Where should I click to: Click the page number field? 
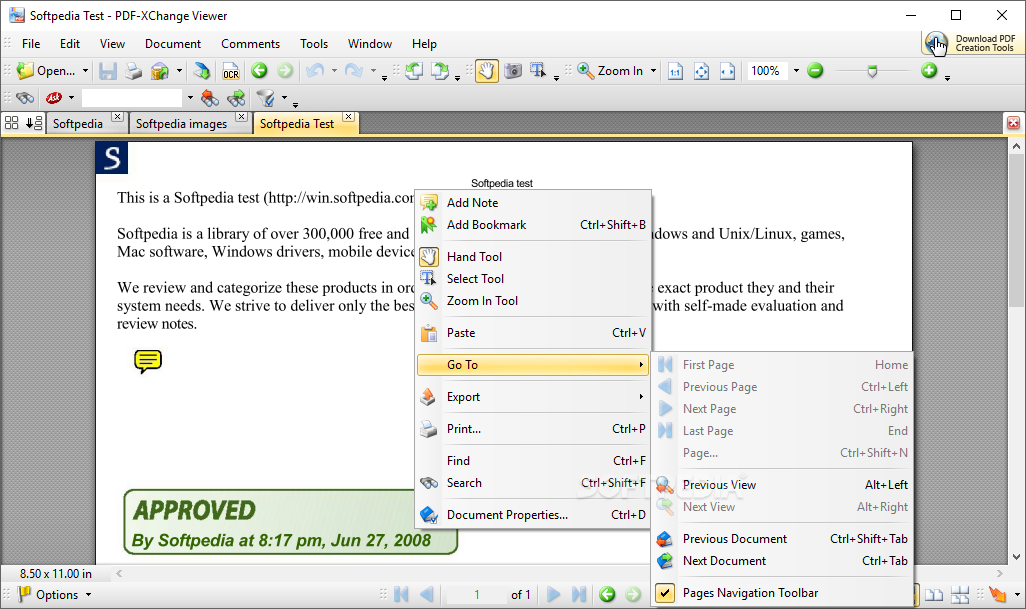click(x=477, y=595)
